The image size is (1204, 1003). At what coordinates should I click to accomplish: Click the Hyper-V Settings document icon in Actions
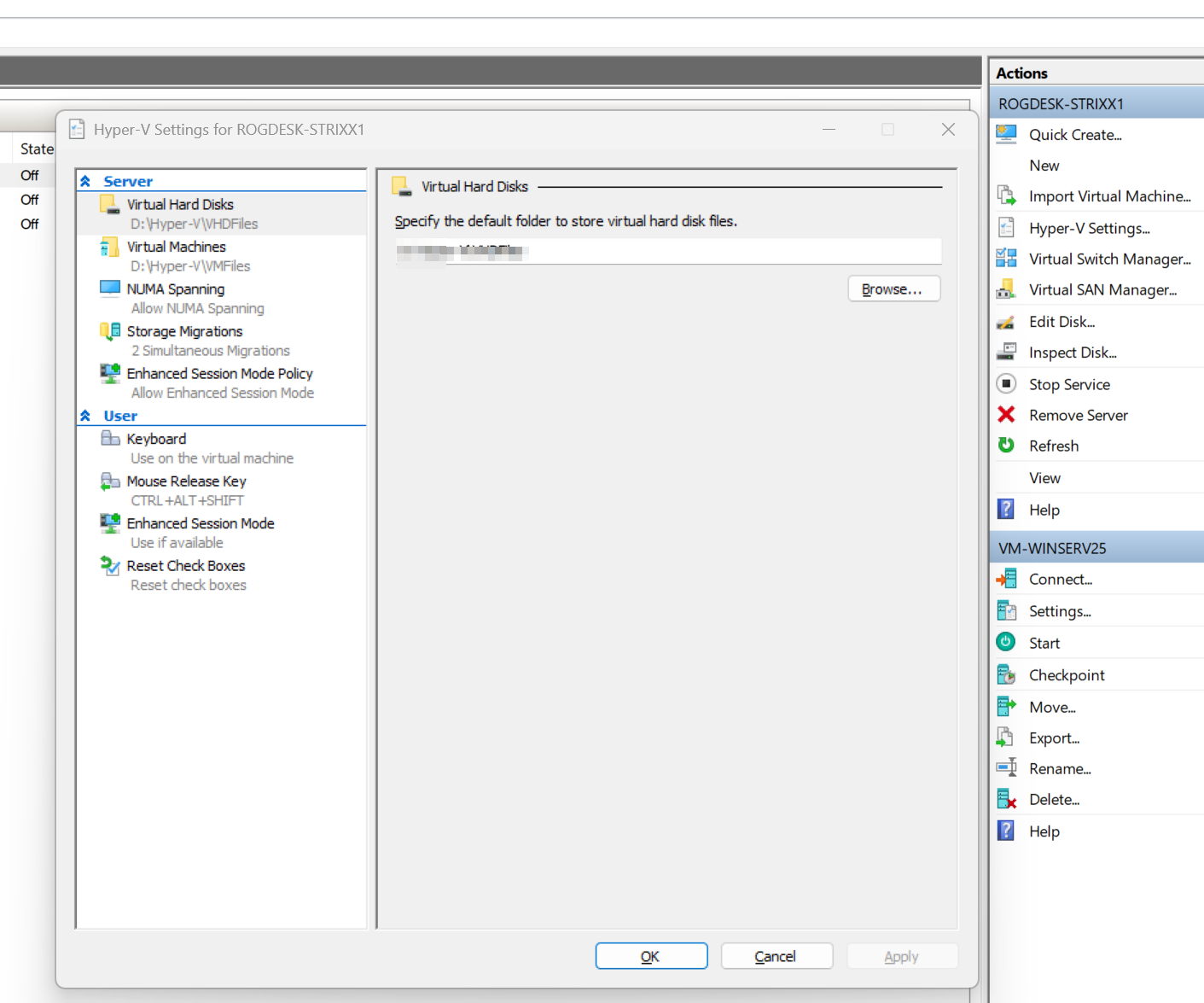coord(1006,228)
